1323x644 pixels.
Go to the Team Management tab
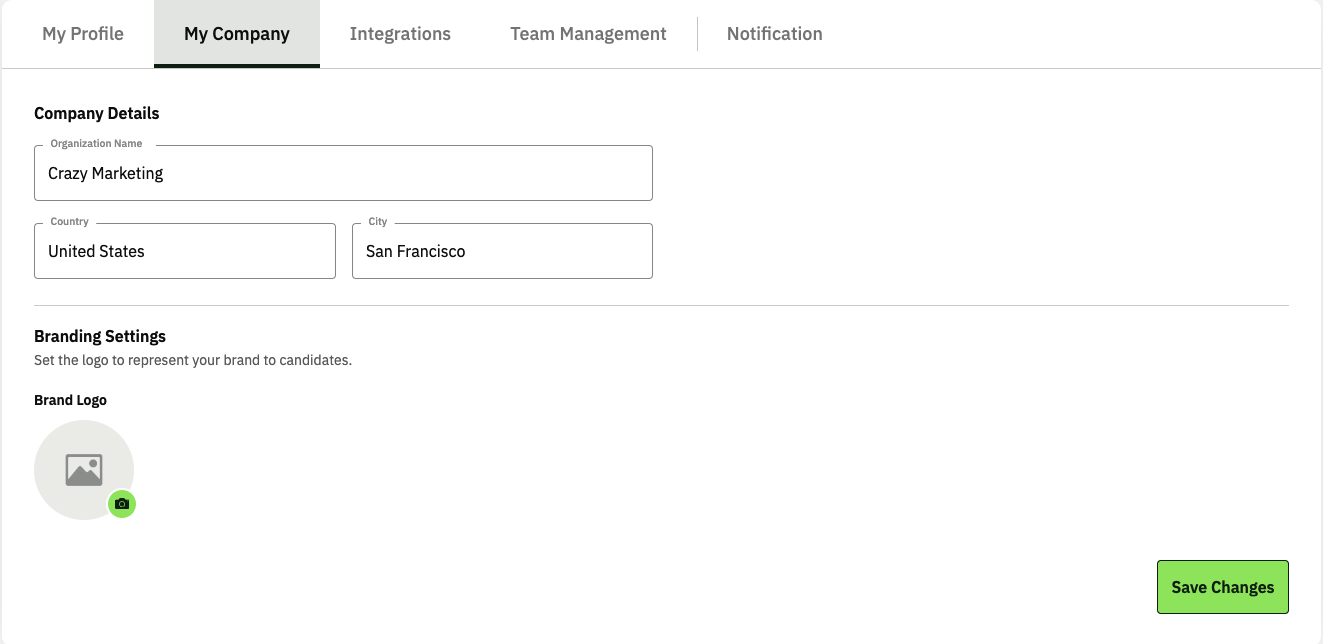588,34
